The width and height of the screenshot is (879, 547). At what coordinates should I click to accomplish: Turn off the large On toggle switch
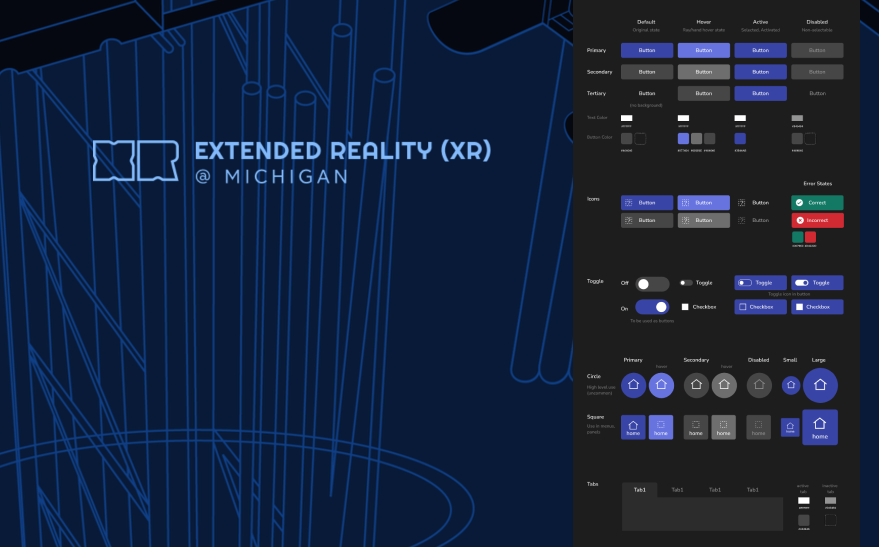tap(653, 307)
